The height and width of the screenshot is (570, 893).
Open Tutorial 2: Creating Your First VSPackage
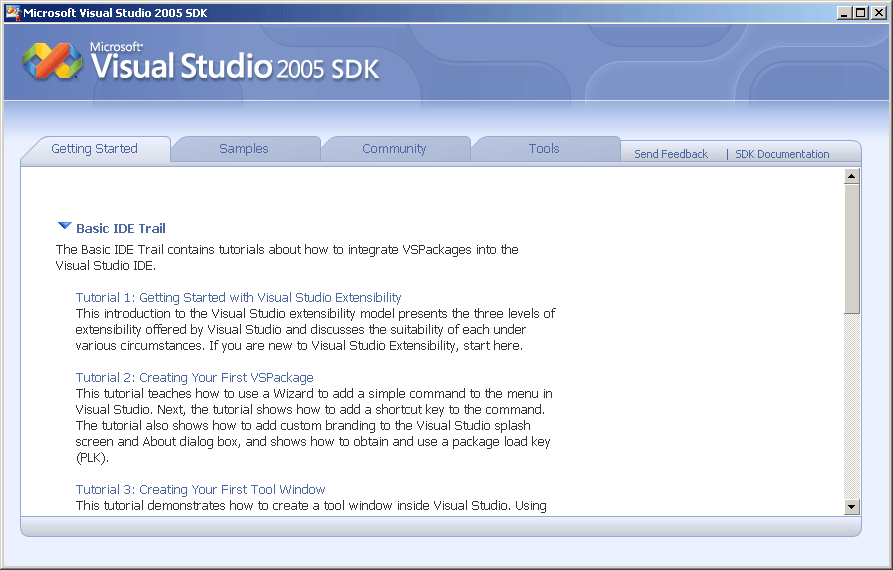click(195, 378)
